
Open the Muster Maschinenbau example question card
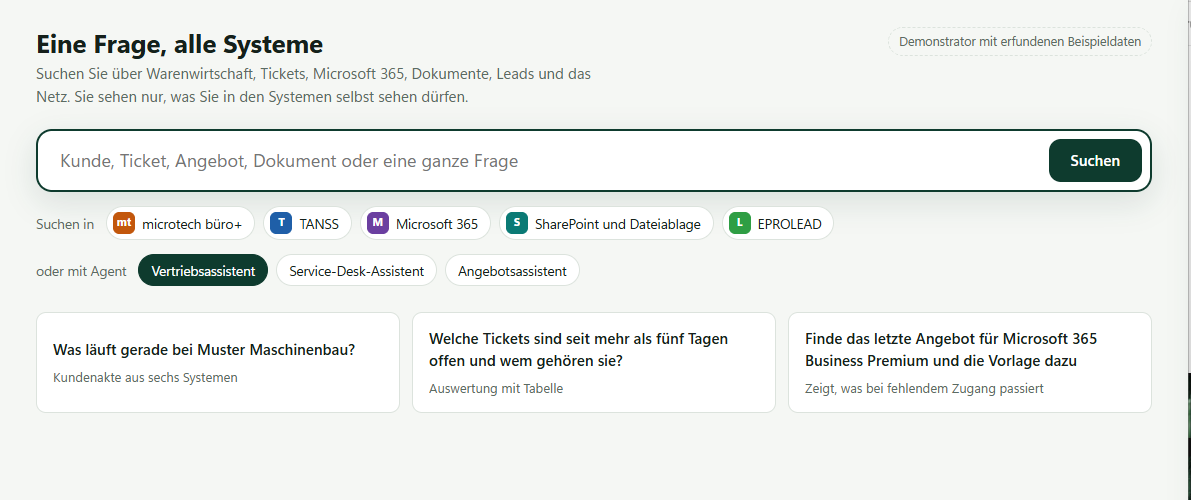click(x=218, y=362)
